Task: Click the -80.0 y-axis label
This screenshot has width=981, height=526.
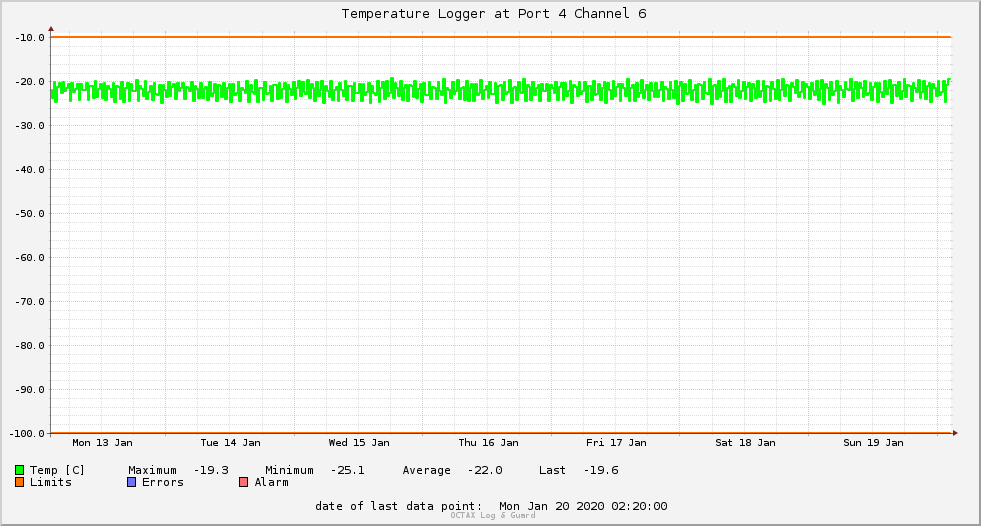Action: 29,345
